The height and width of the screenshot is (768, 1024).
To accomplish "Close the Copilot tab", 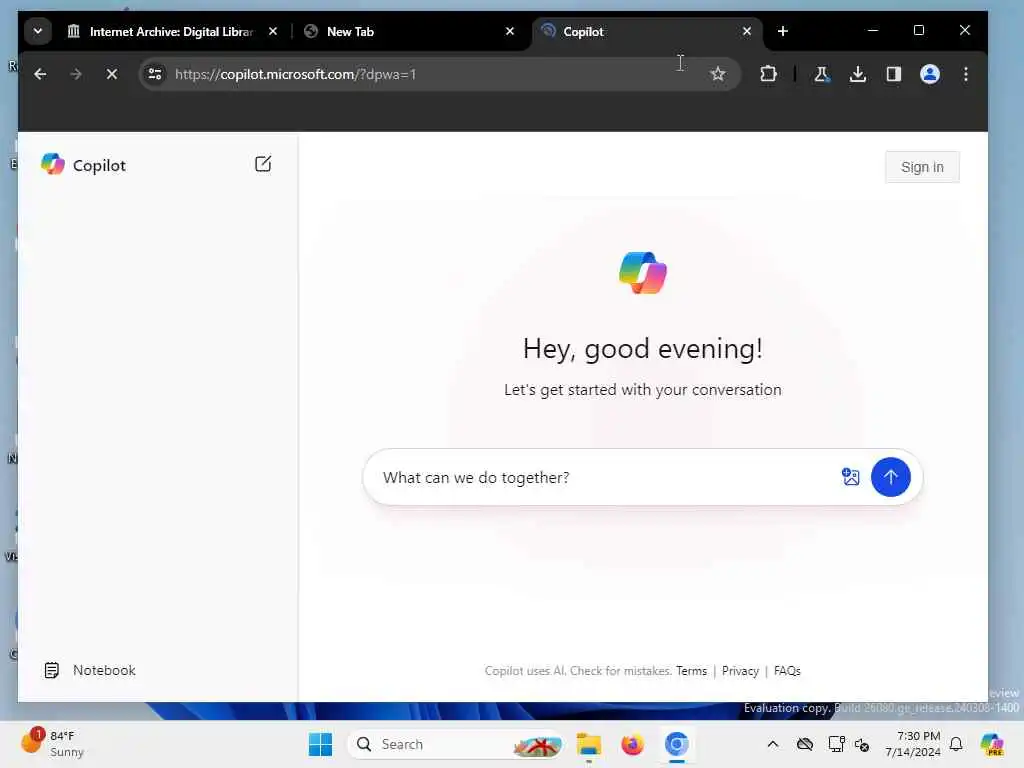I will pyautogui.click(x=747, y=31).
